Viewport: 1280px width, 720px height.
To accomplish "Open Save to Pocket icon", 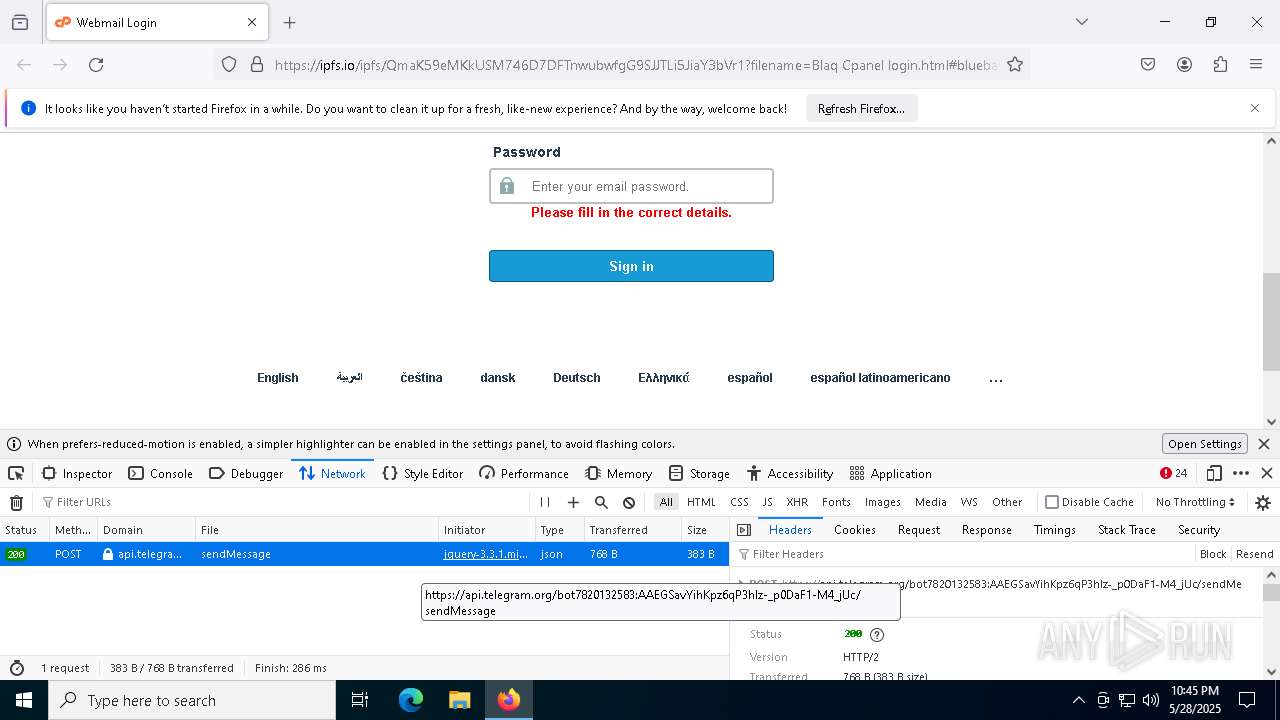I will 1148,65.
